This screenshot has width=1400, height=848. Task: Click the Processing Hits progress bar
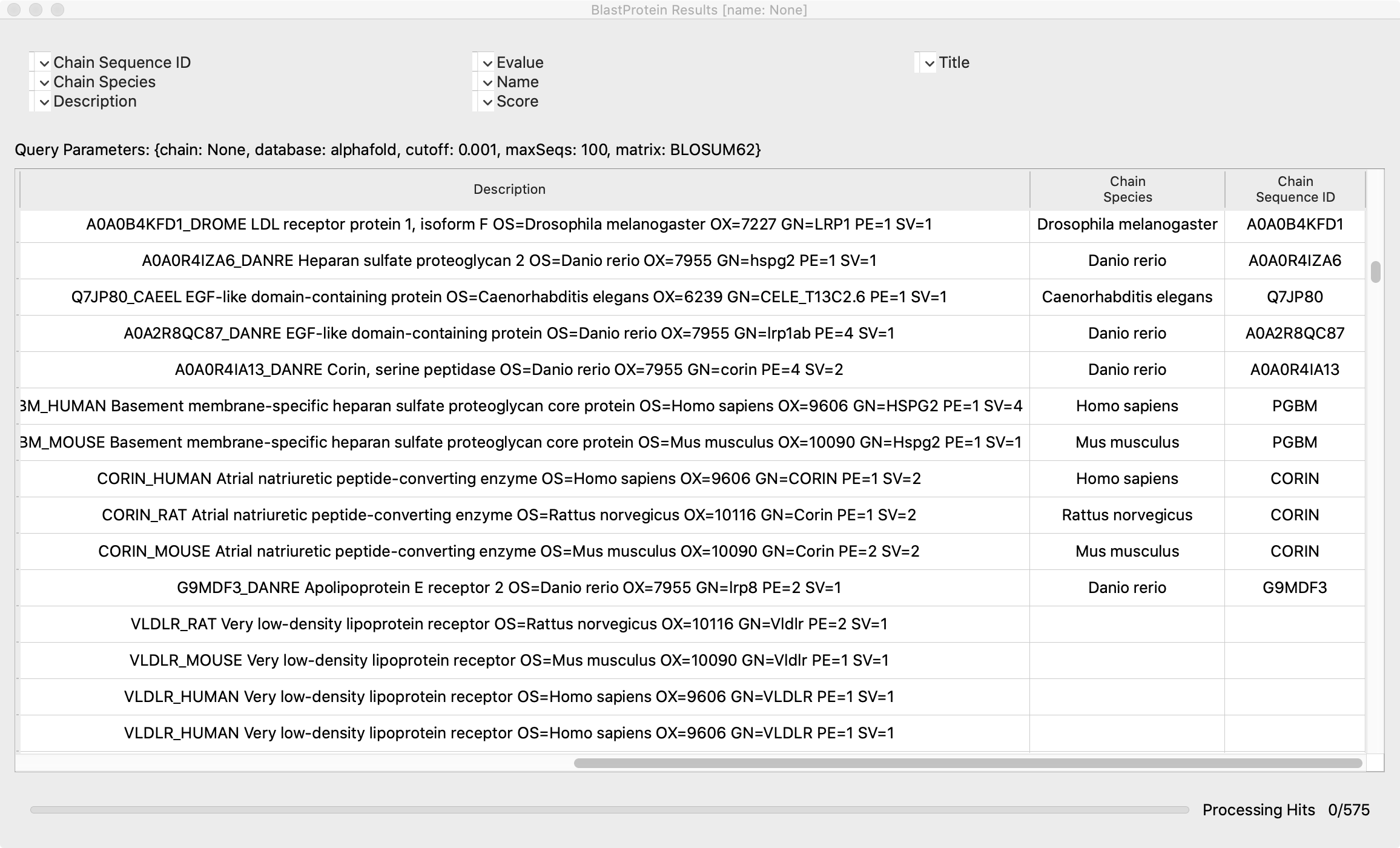(x=609, y=810)
